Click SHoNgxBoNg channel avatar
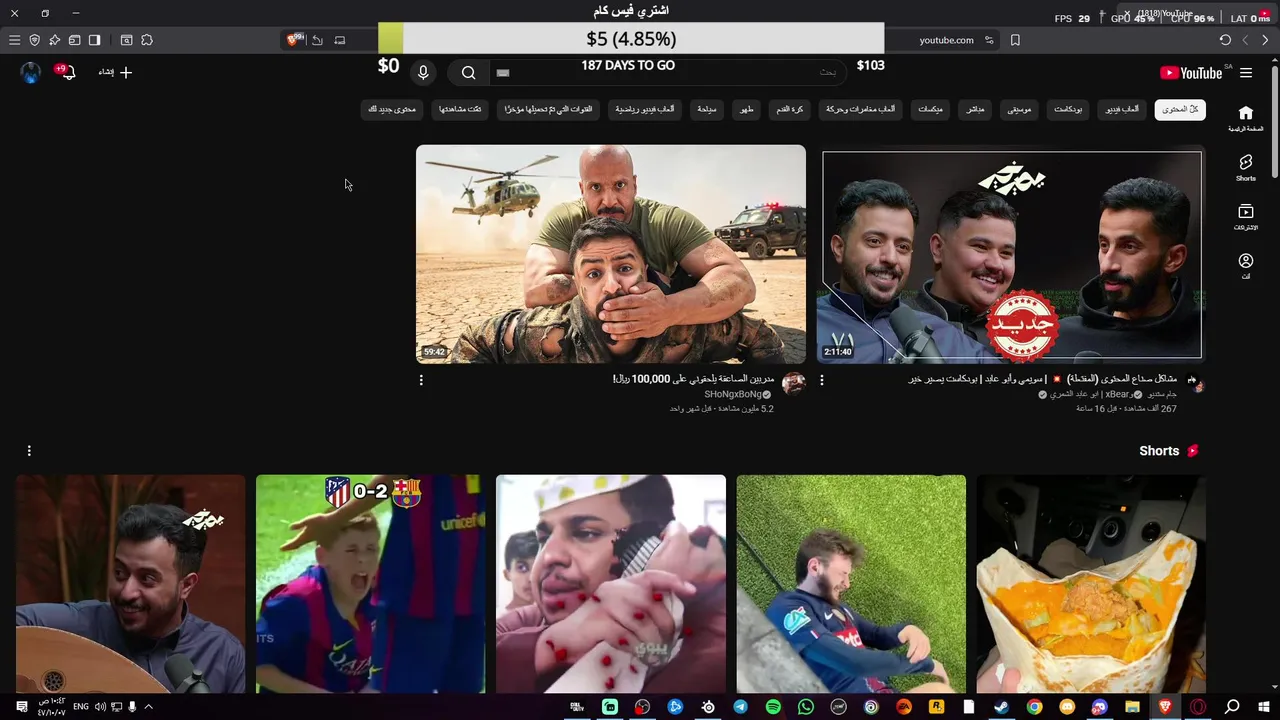This screenshot has height=720, width=1280. click(x=794, y=384)
